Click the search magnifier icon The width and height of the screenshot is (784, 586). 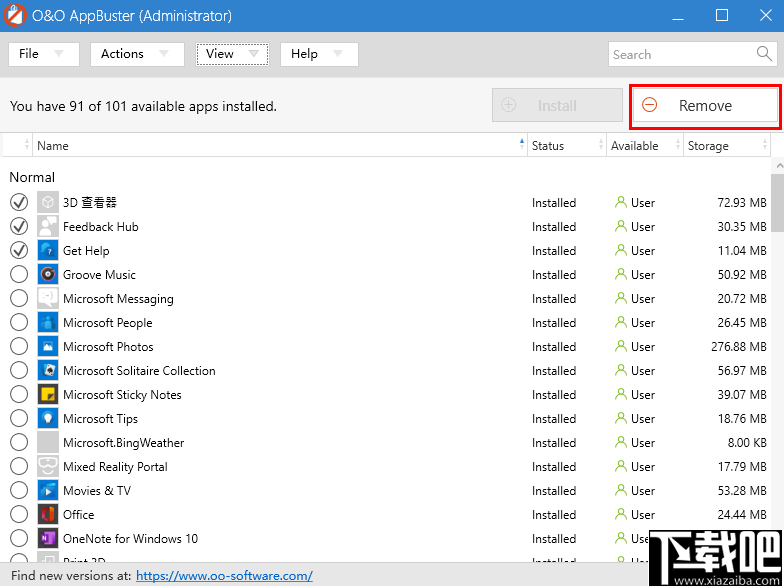765,54
